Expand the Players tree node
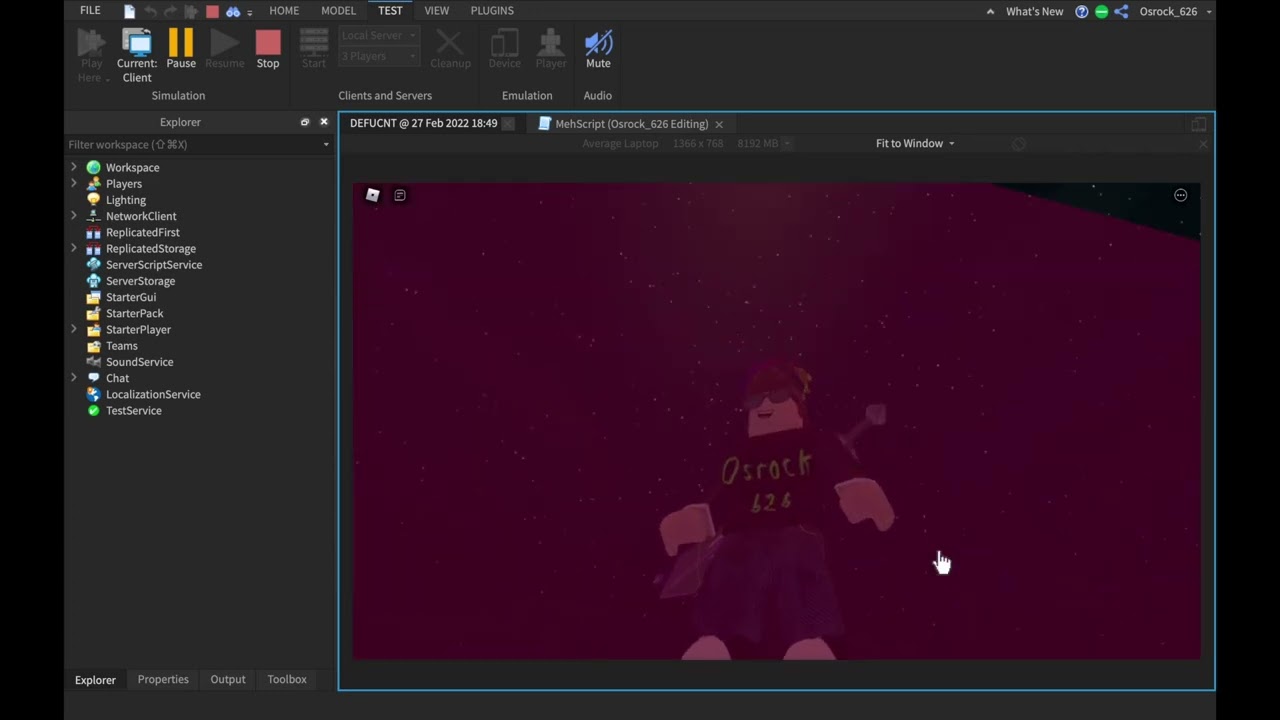 [x=73, y=183]
